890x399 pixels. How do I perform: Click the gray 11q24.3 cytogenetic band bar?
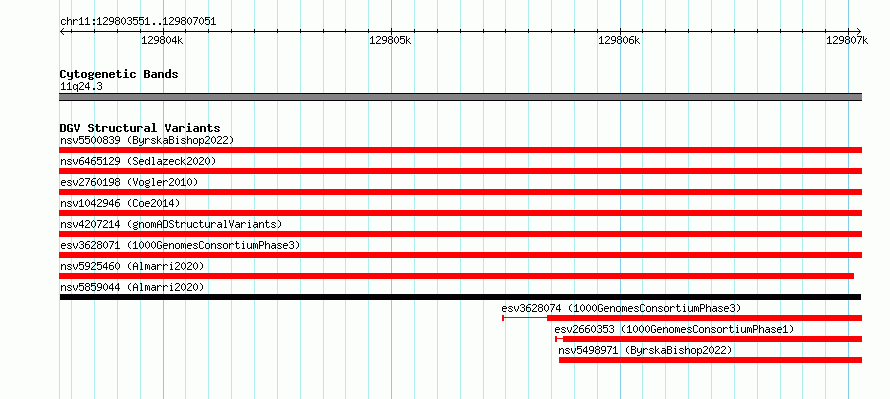tap(460, 97)
